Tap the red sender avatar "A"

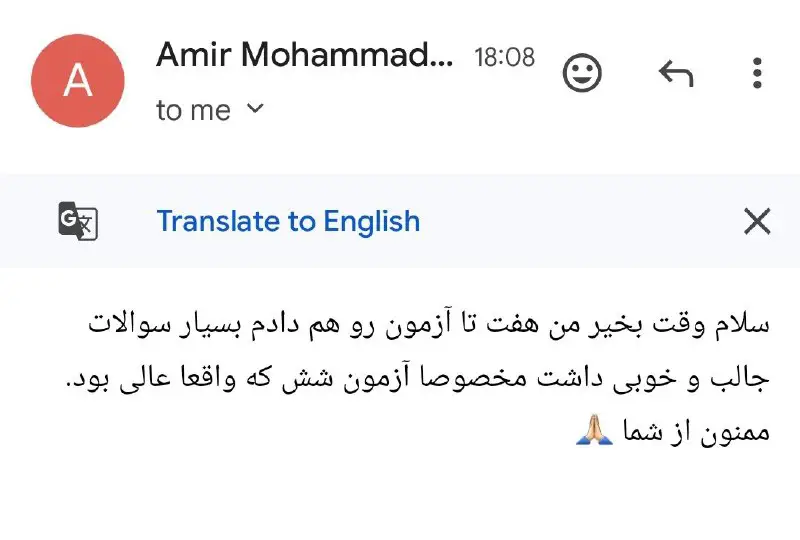click(78, 79)
